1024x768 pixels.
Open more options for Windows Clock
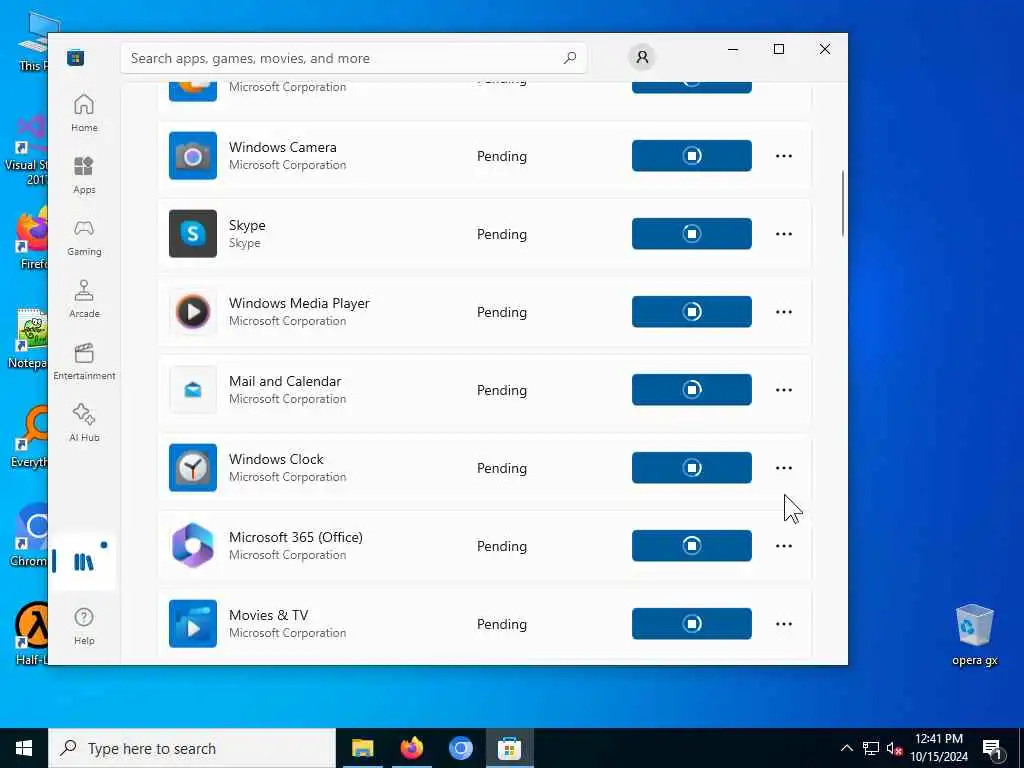784,468
